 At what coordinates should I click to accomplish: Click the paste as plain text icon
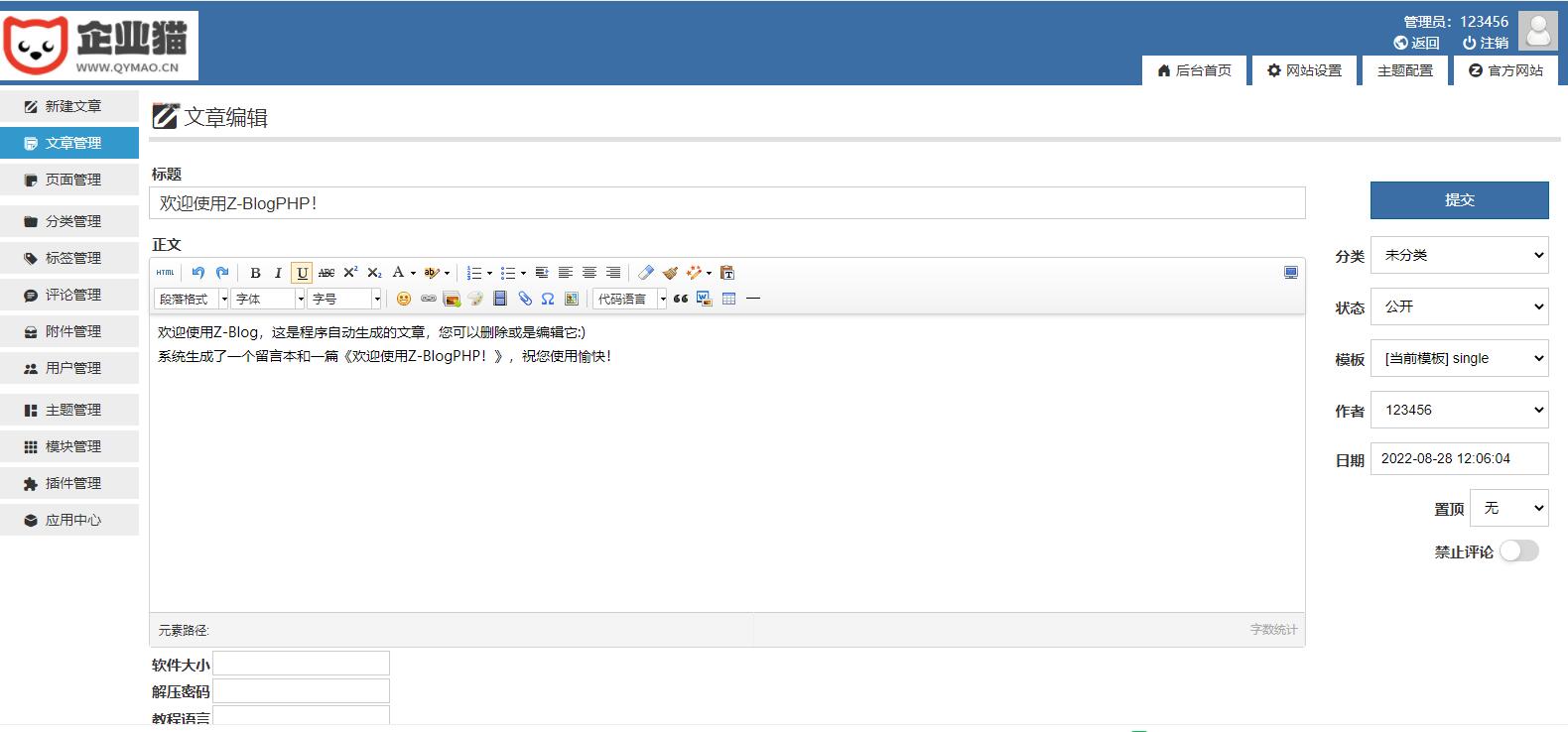(x=727, y=273)
